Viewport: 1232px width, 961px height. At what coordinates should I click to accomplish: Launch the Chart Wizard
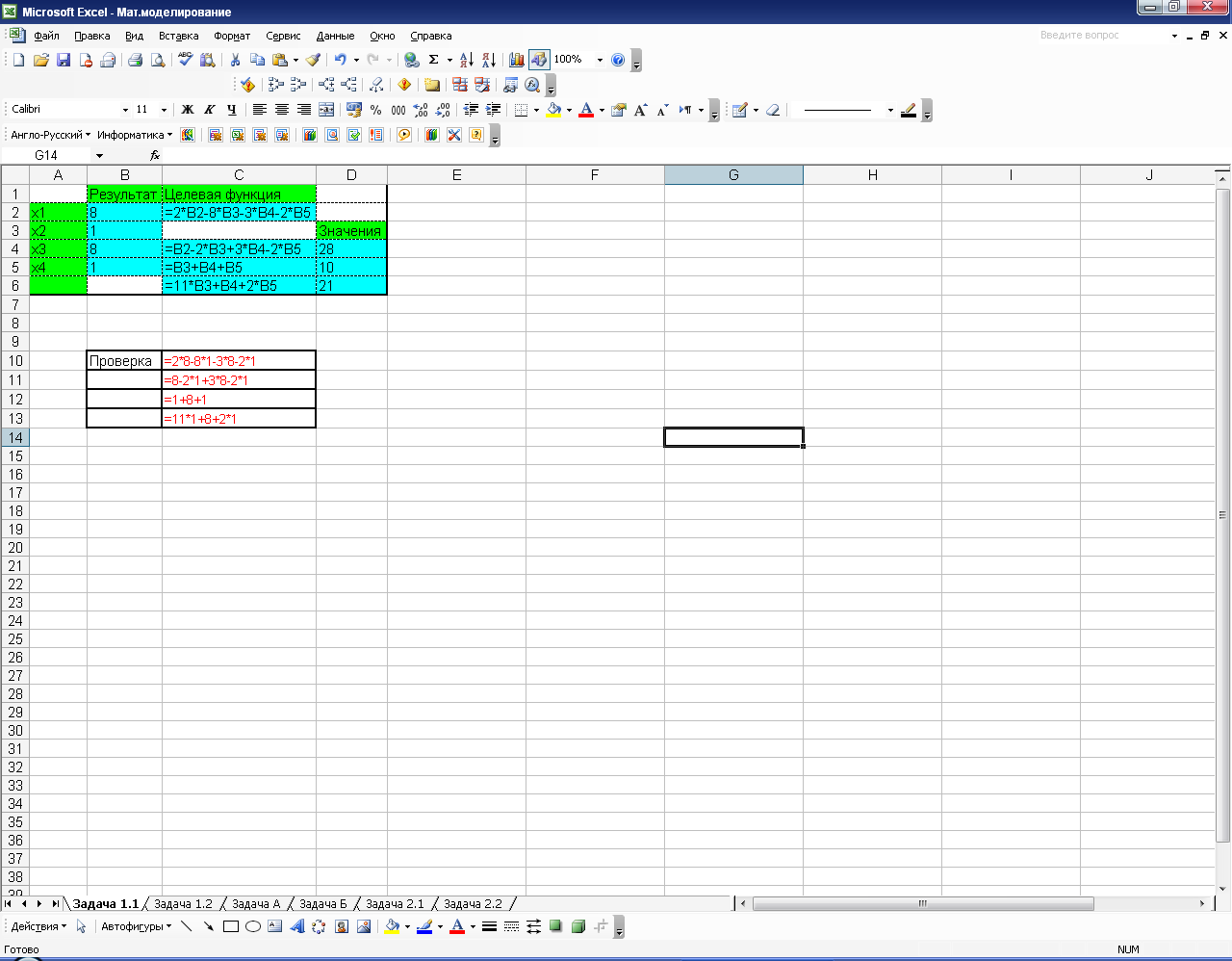(517, 60)
